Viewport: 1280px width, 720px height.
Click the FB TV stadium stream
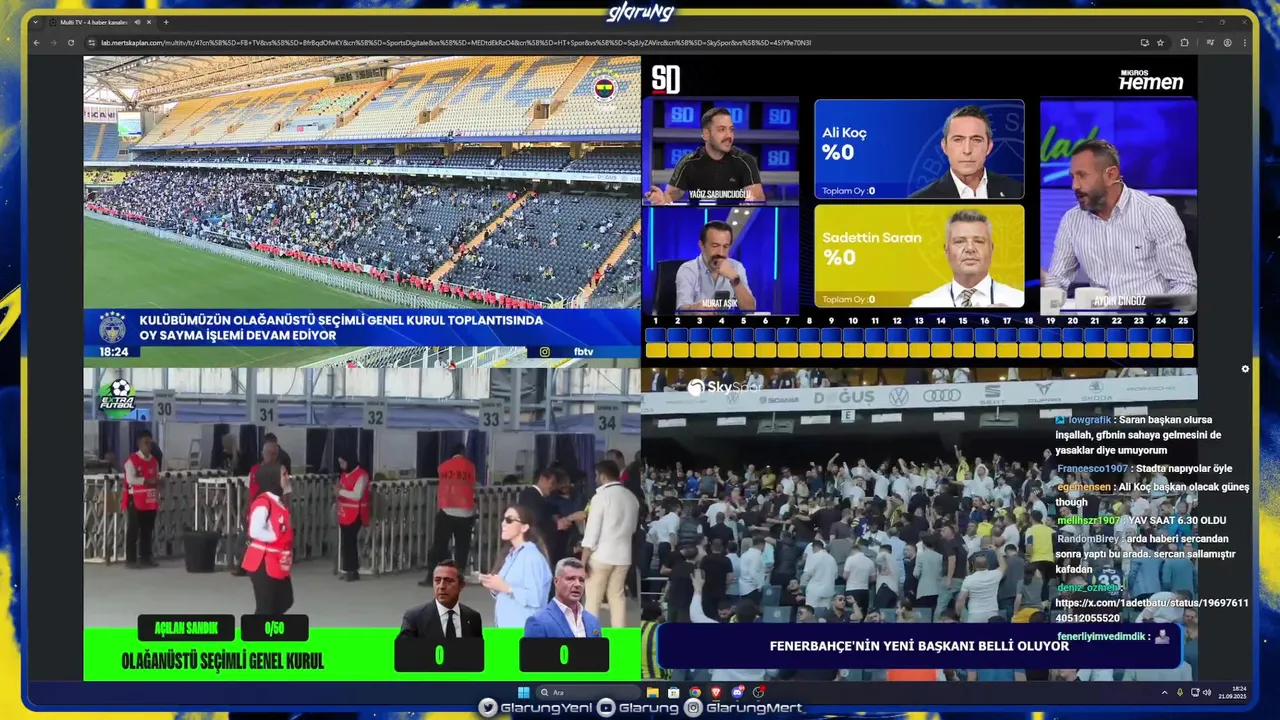coord(362,210)
